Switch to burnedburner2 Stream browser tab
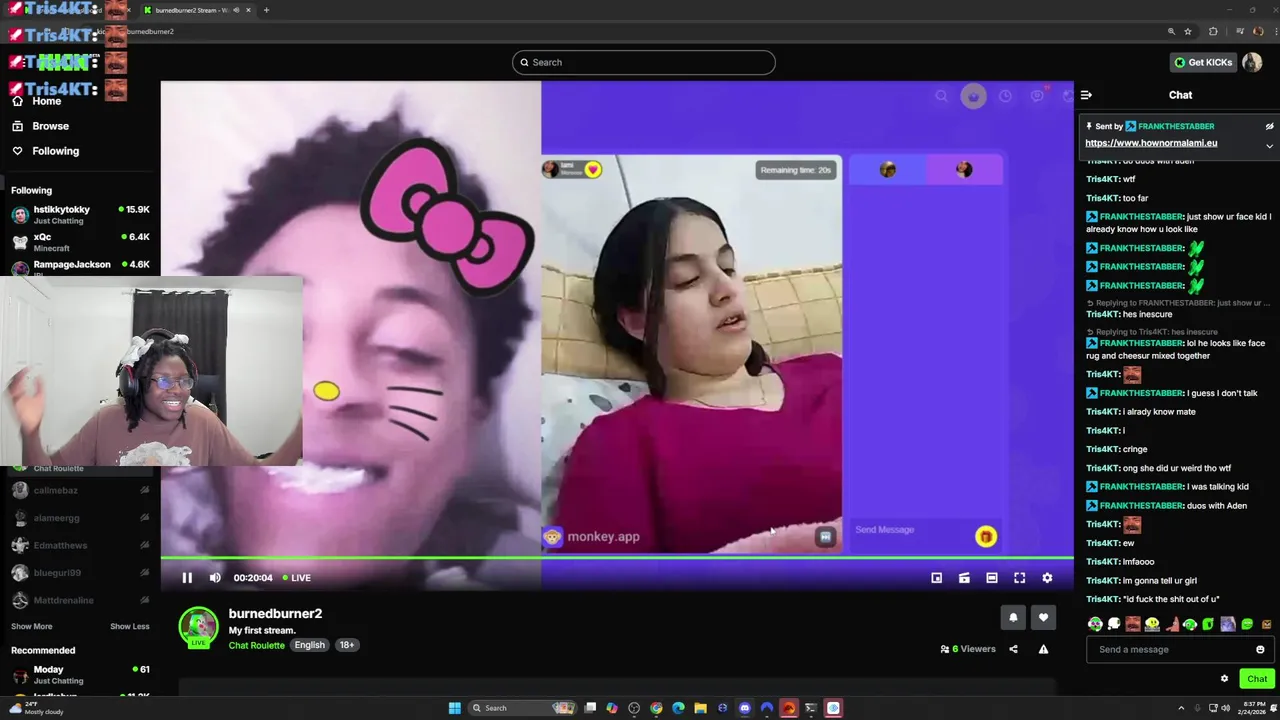 (196, 10)
